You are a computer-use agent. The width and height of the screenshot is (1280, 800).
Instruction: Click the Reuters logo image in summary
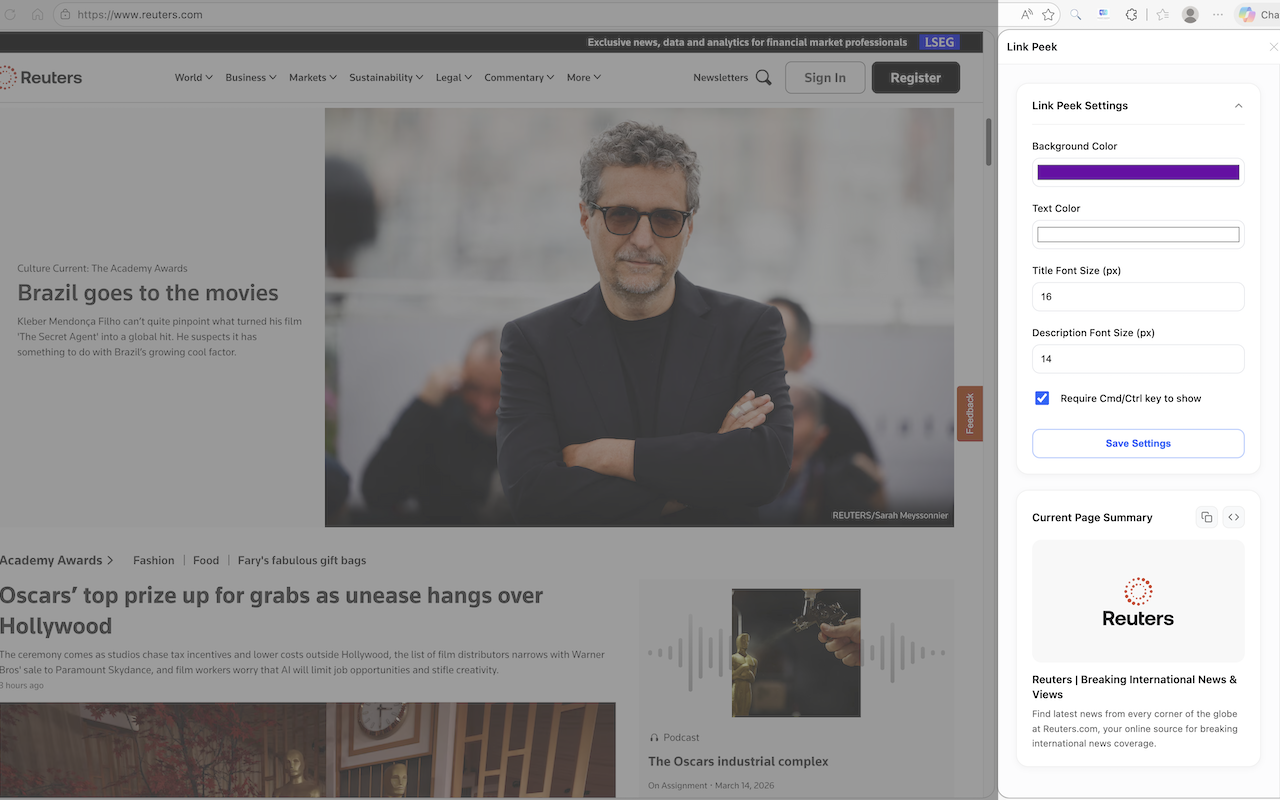pyautogui.click(x=1138, y=601)
